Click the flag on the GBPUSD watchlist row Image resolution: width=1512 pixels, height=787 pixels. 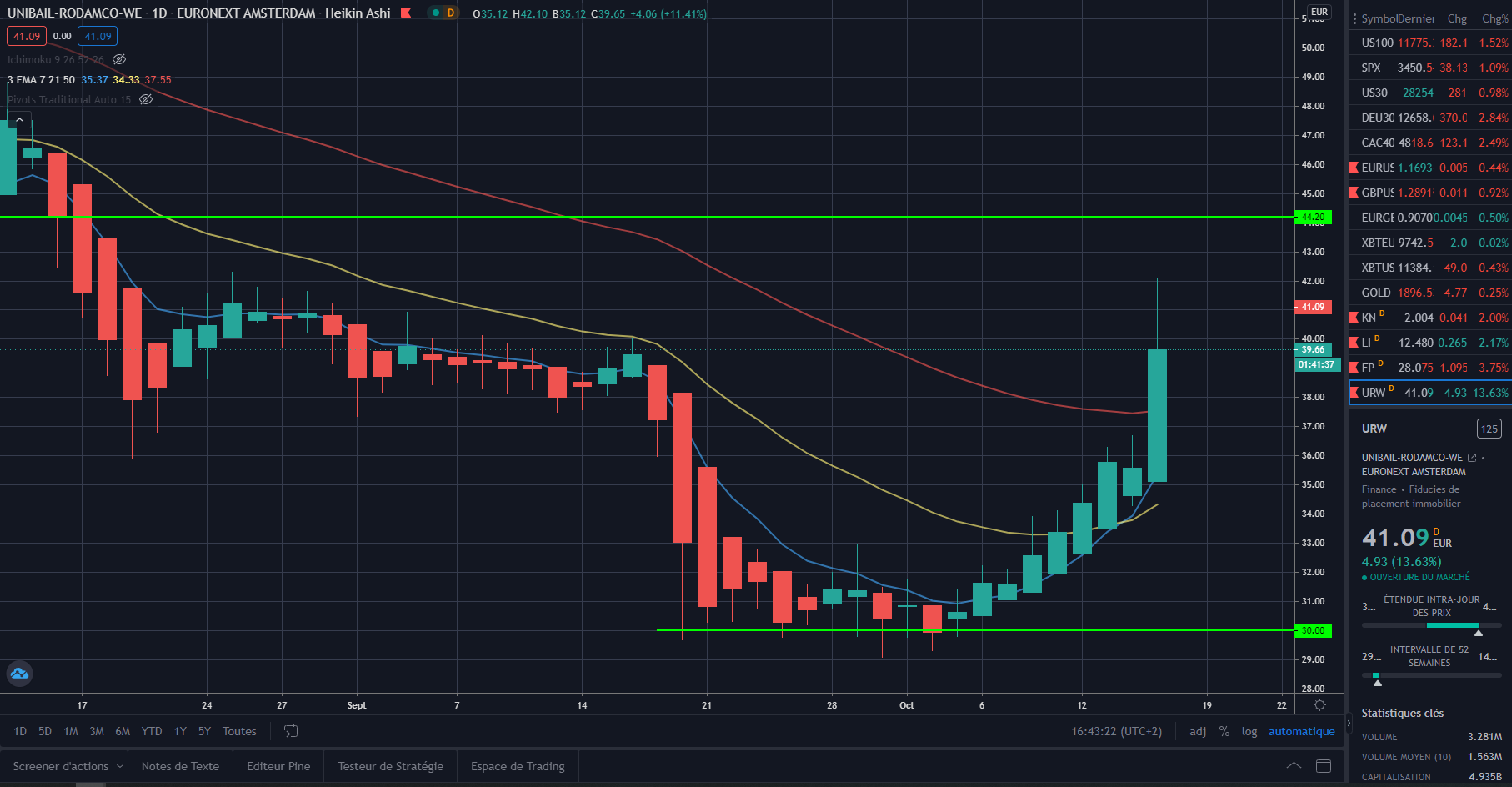click(x=1354, y=193)
